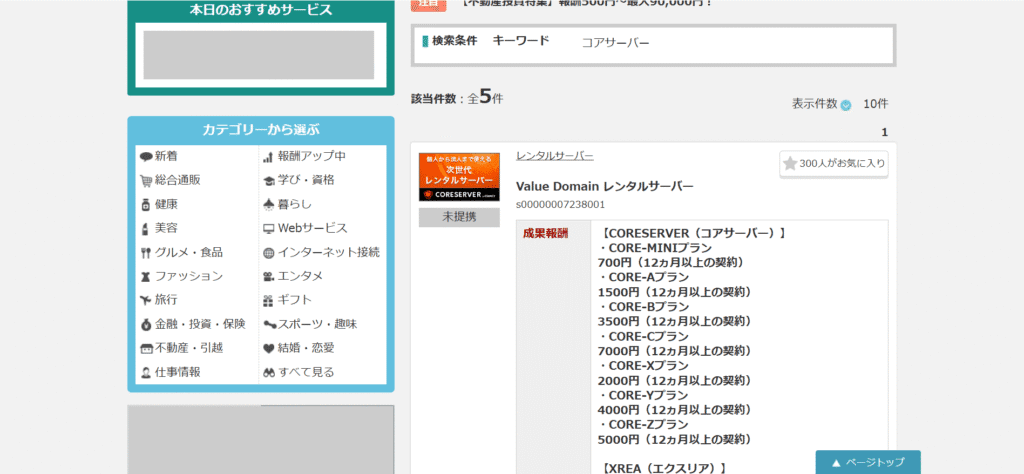Click the fork and knife icon for グルメ・食品
This screenshot has height=474, width=1024.
[x=146, y=253]
